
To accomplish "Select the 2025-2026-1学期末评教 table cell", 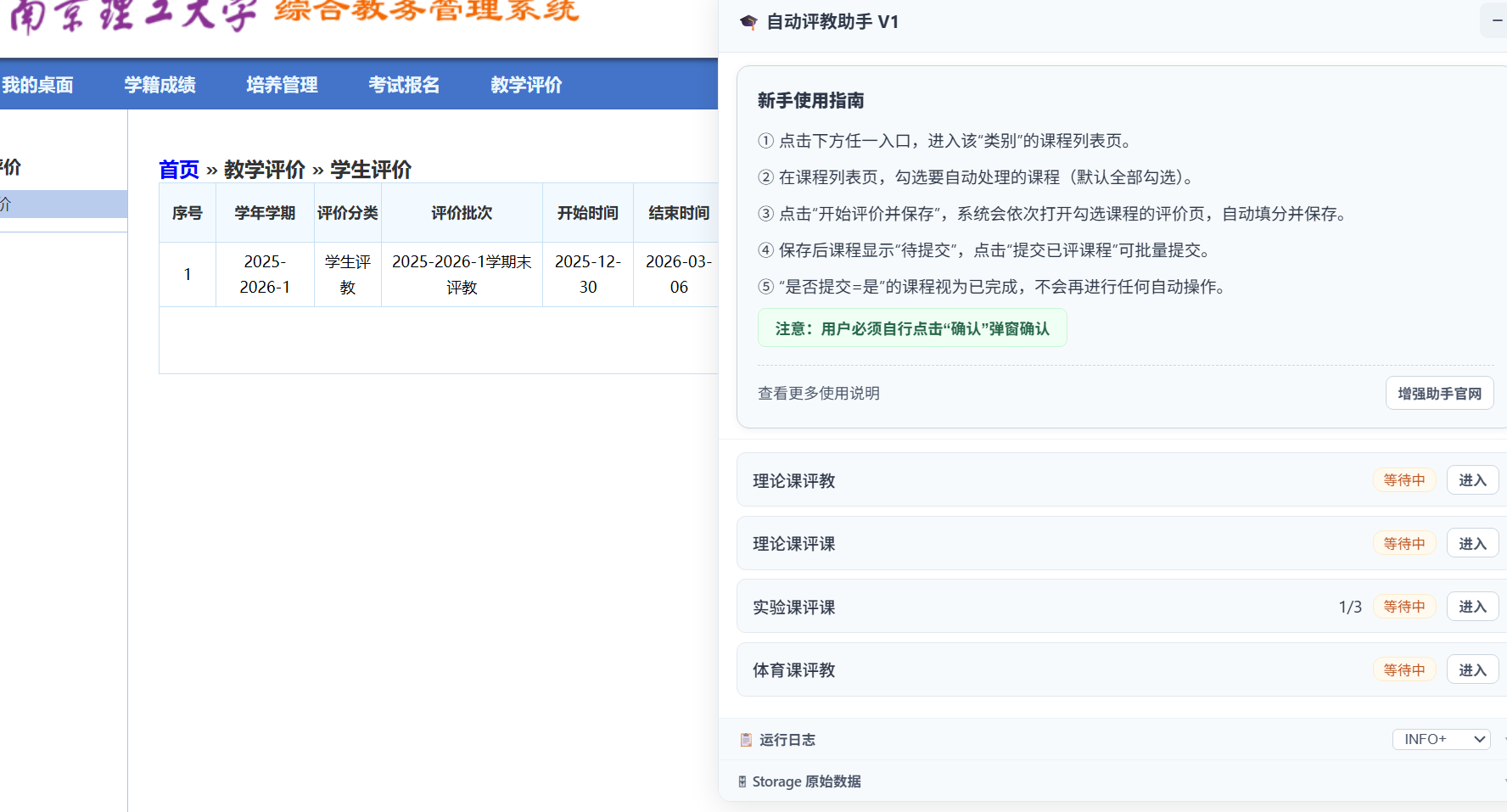I will click(x=462, y=274).
